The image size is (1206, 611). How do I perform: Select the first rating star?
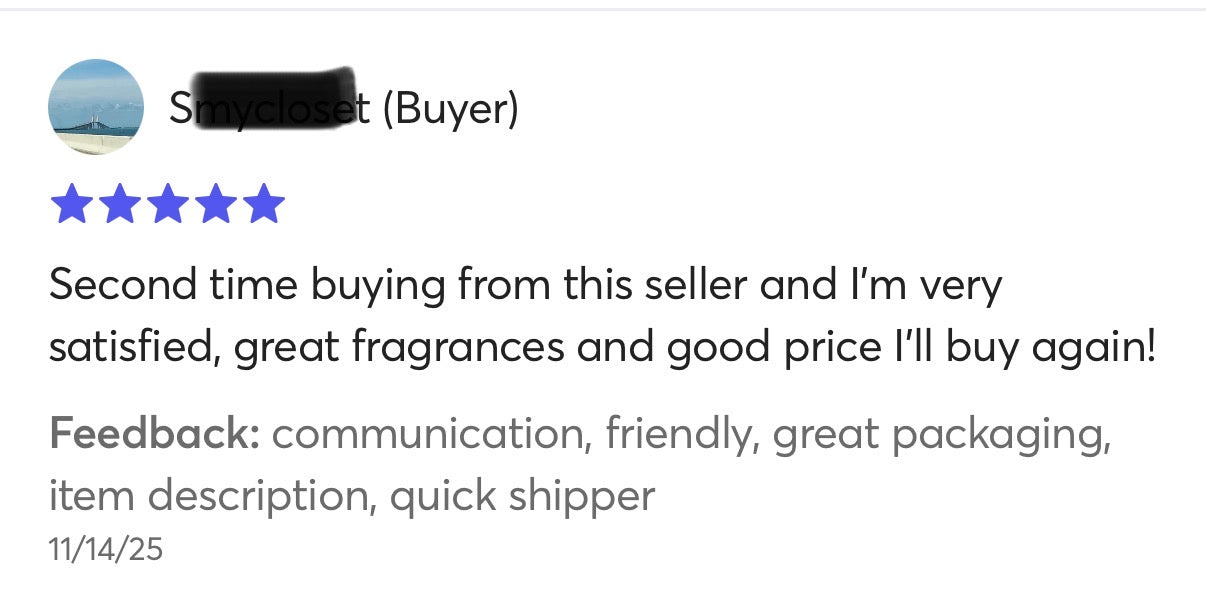point(69,204)
